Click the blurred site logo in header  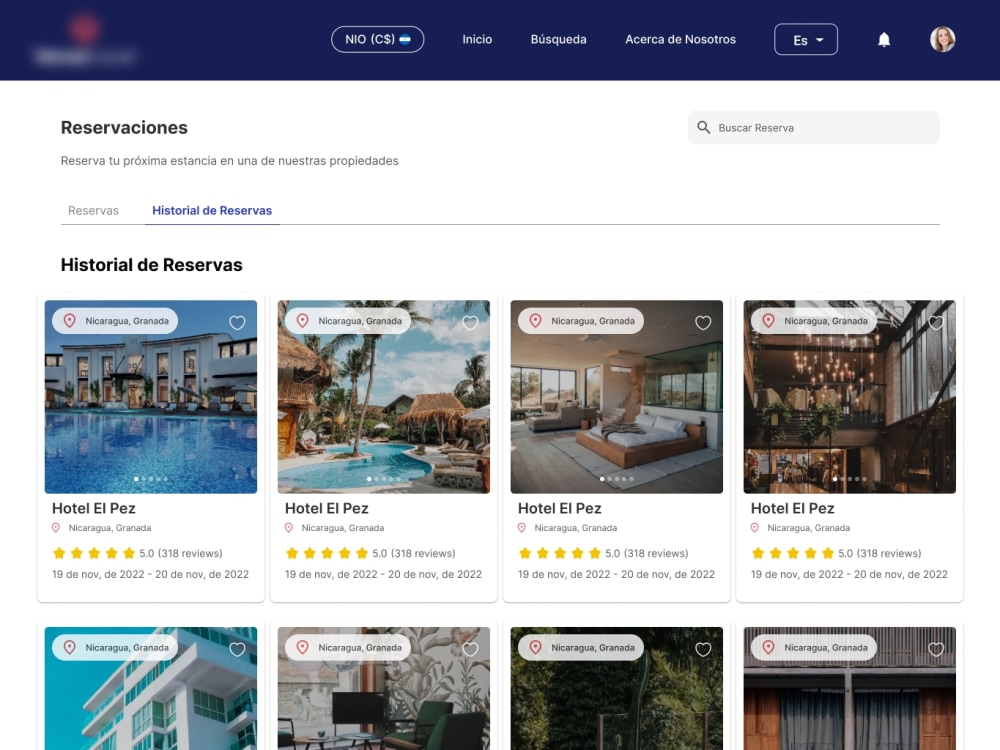click(85, 40)
